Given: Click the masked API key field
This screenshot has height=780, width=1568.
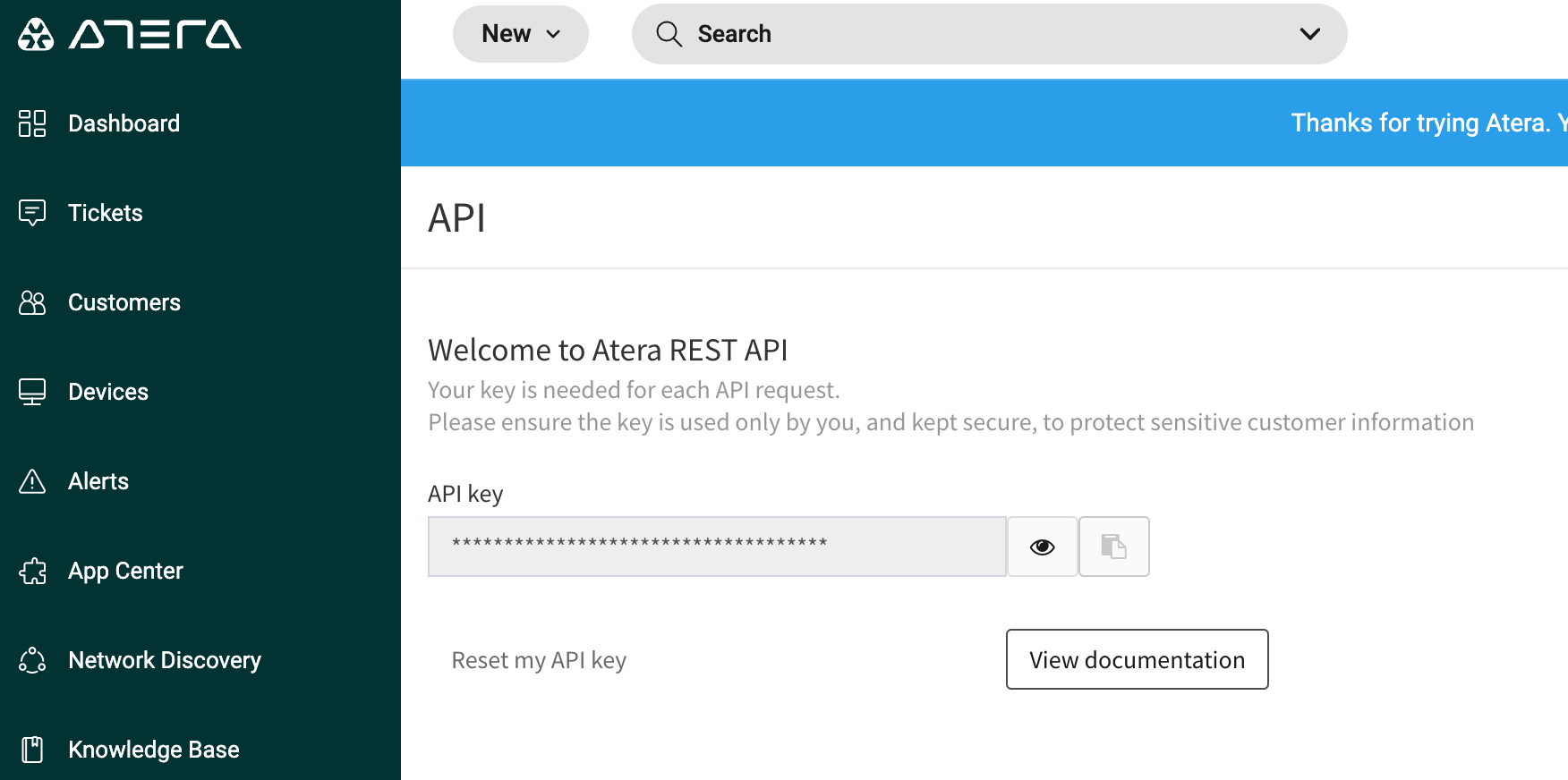Looking at the screenshot, I should [718, 547].
